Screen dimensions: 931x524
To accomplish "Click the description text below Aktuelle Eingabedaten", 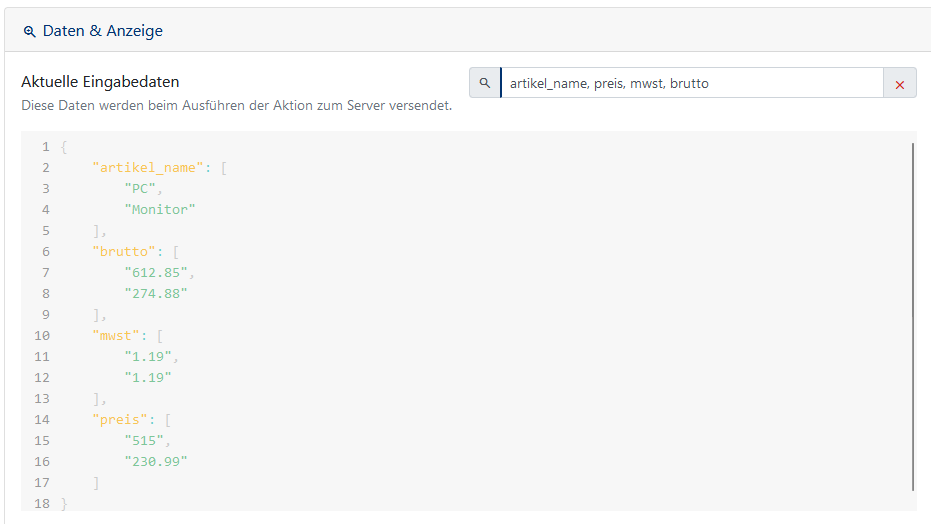I will pos(237,106).
